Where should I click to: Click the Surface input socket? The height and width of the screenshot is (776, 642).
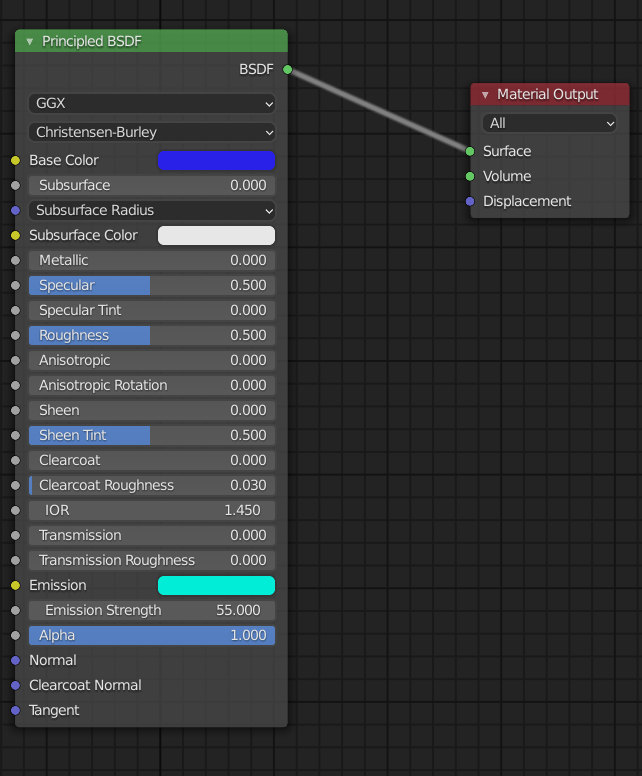pyautogui.click(x=470, y=151)
